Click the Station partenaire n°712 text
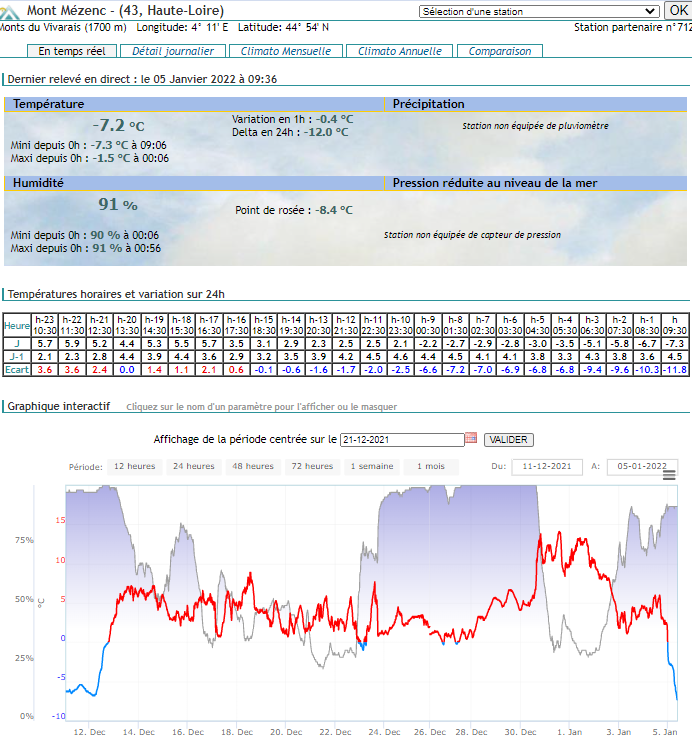This screenshot has width=692, height=741. point(633,27)
